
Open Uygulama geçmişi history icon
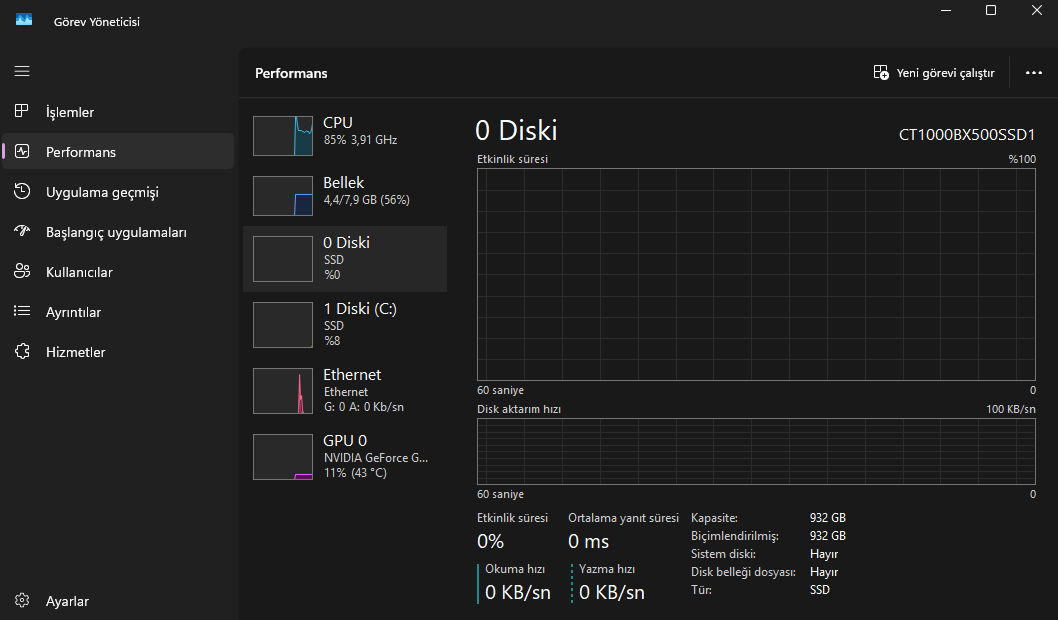22,192
